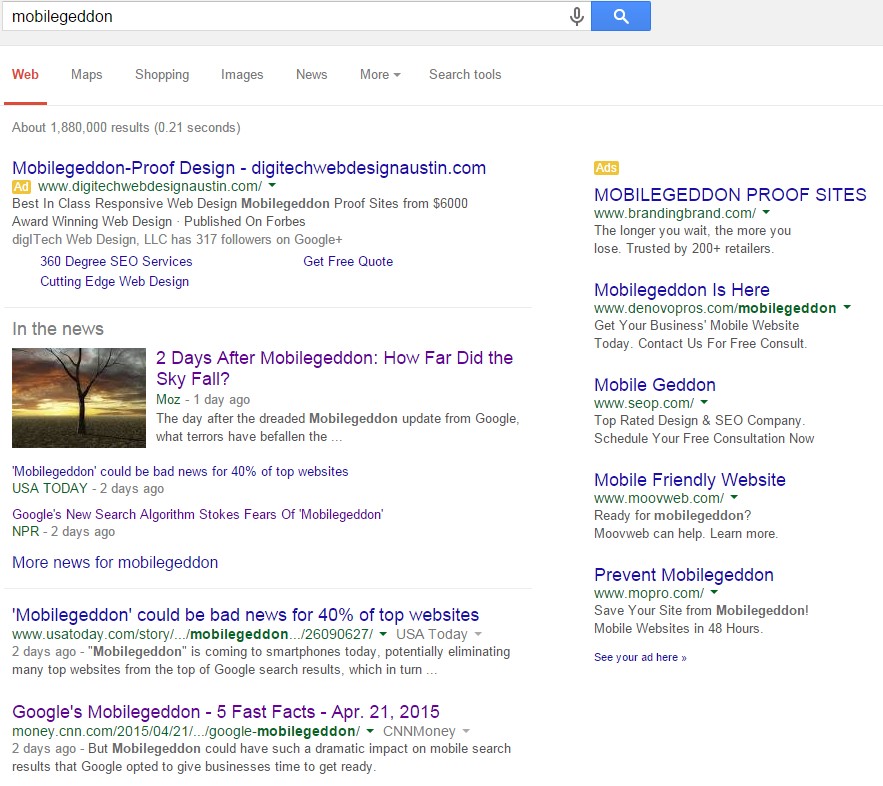883x786 pixels.
Task: Open Mobile Friendly Website sidebar ad
Action: 690,480
